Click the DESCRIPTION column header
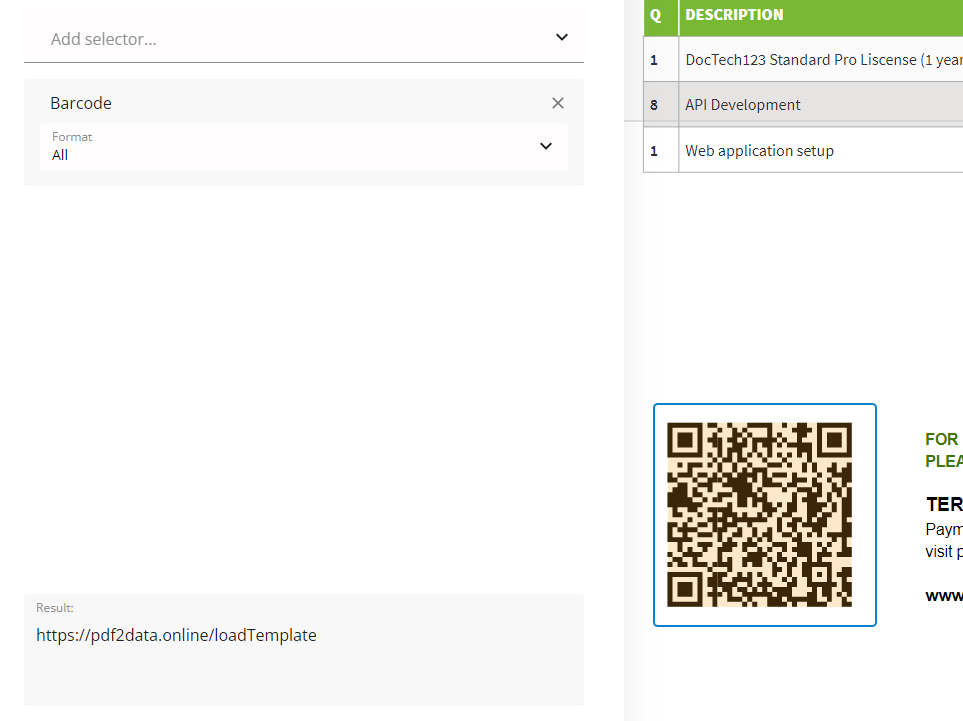The width and height of the screenshot is (963, 721). point(734,15)
